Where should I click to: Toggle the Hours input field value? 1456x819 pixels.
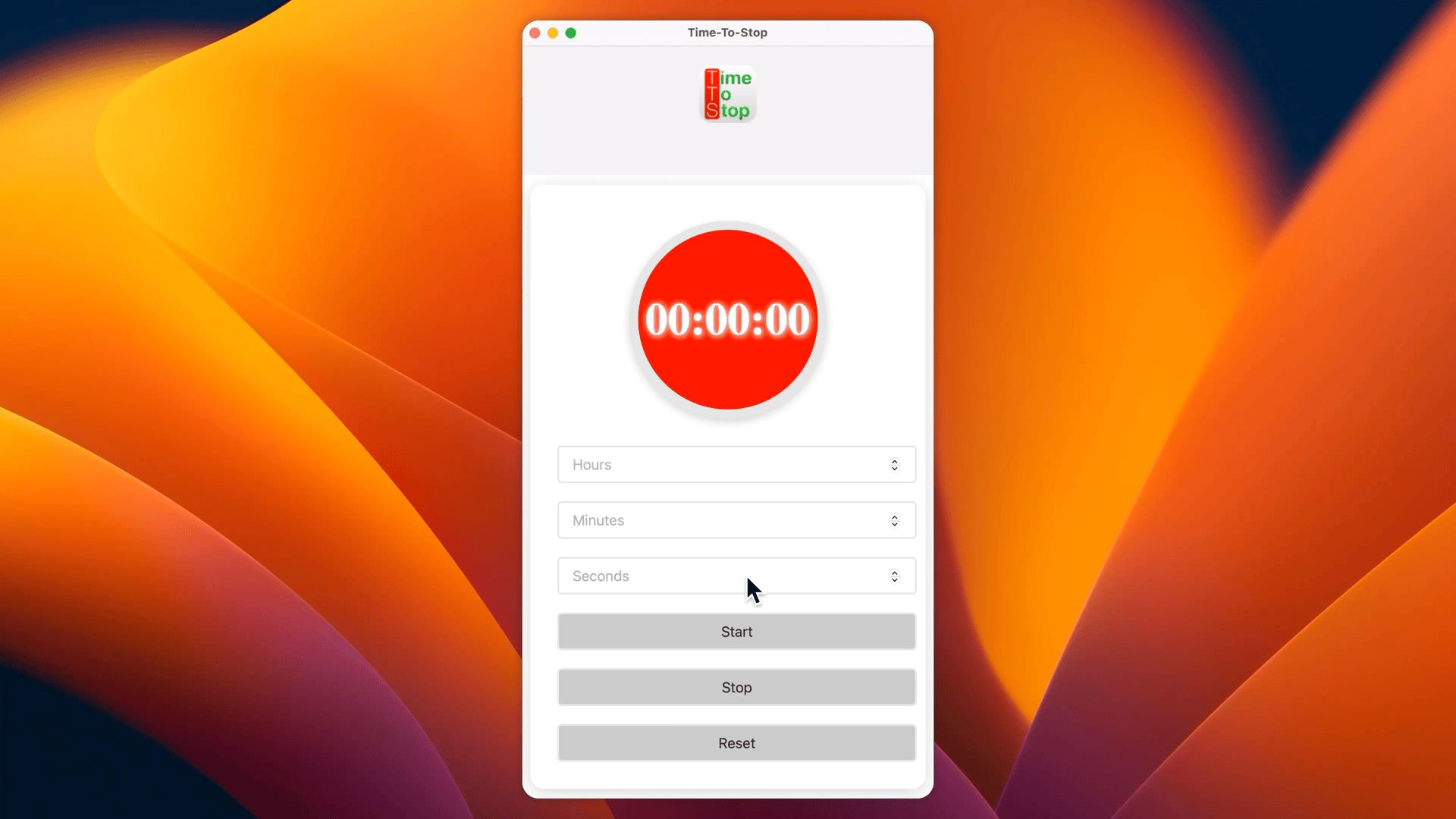point(895,464)
